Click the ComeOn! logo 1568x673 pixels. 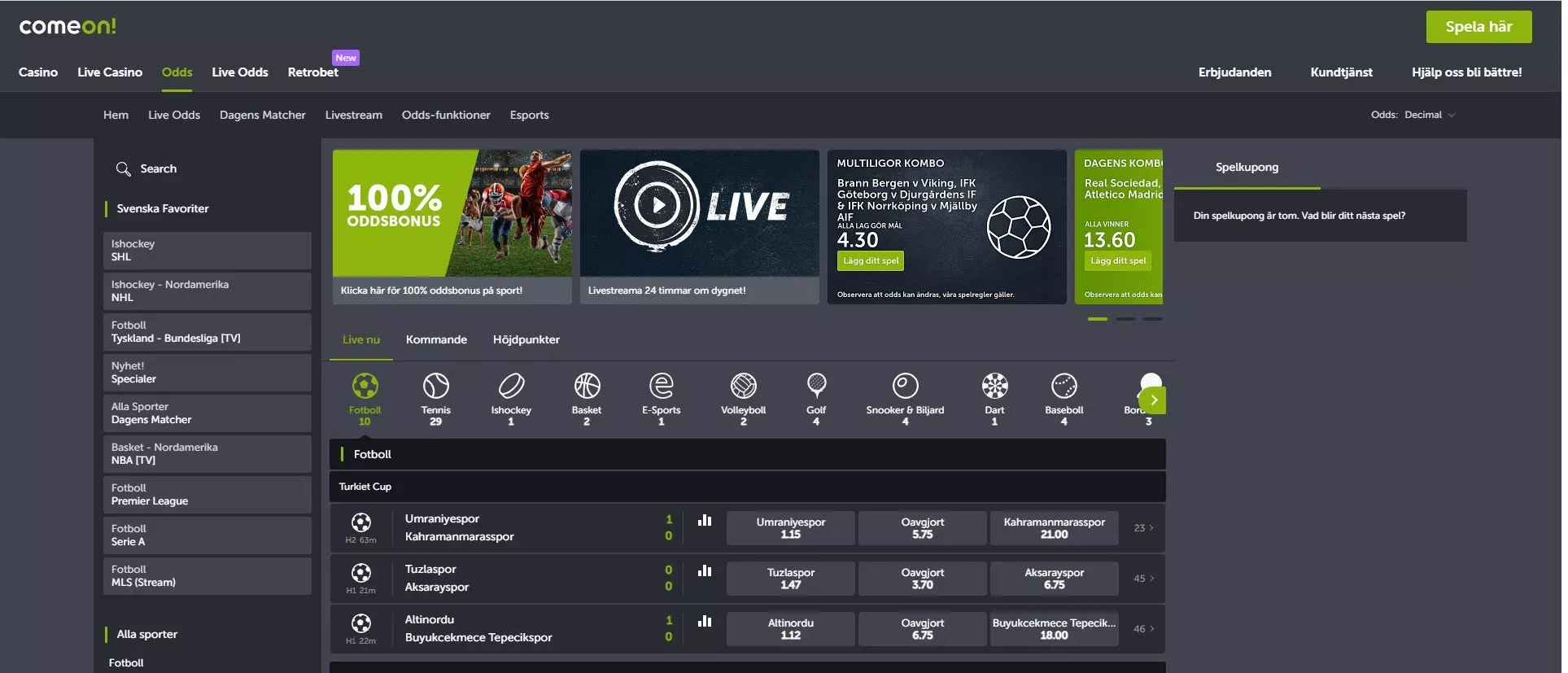click(68, 26)
